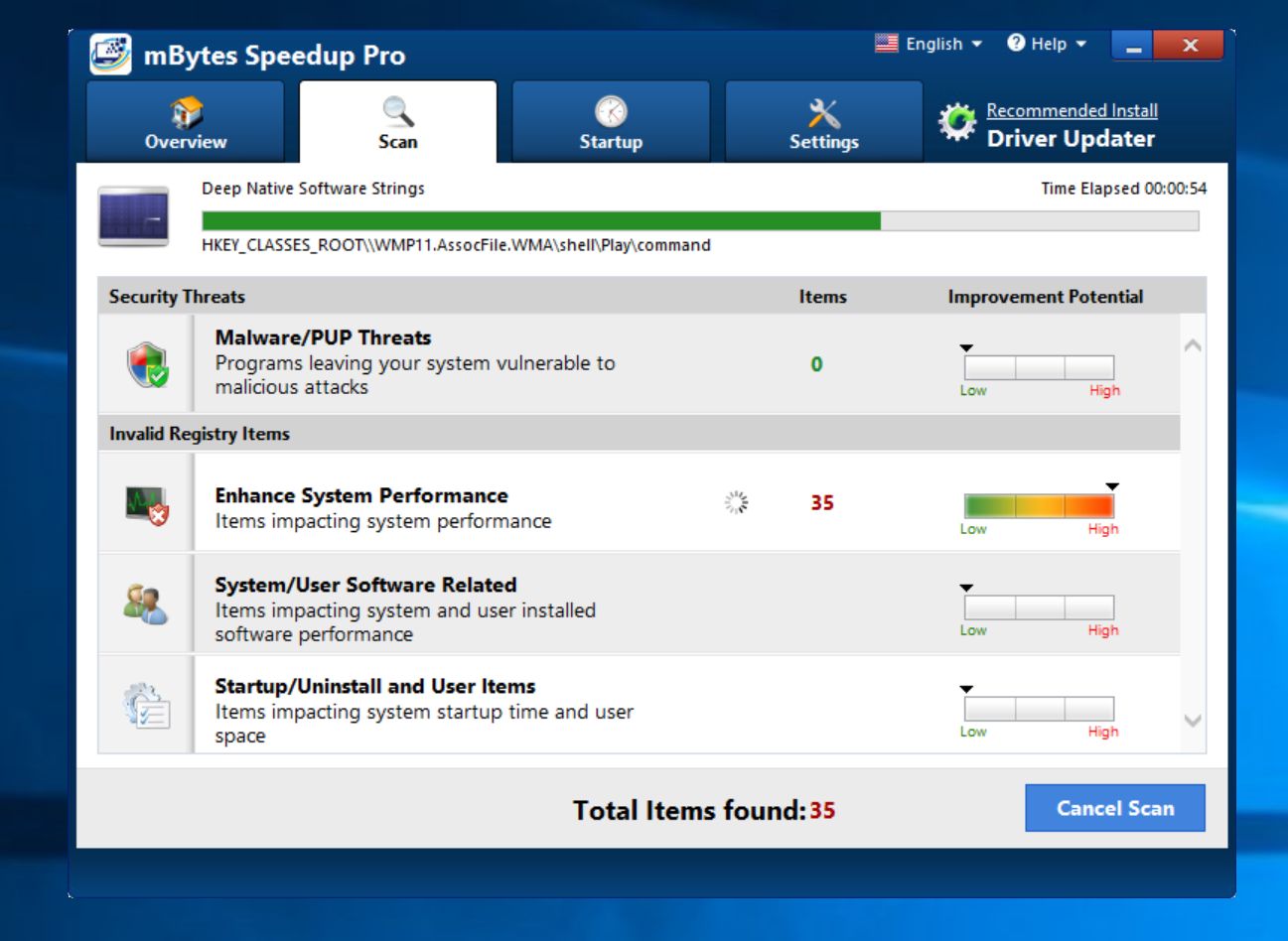Click the Settings wrench and screwdriver icon
The height and width of the screenshot is (941, 1288).
tap(823, 113)
